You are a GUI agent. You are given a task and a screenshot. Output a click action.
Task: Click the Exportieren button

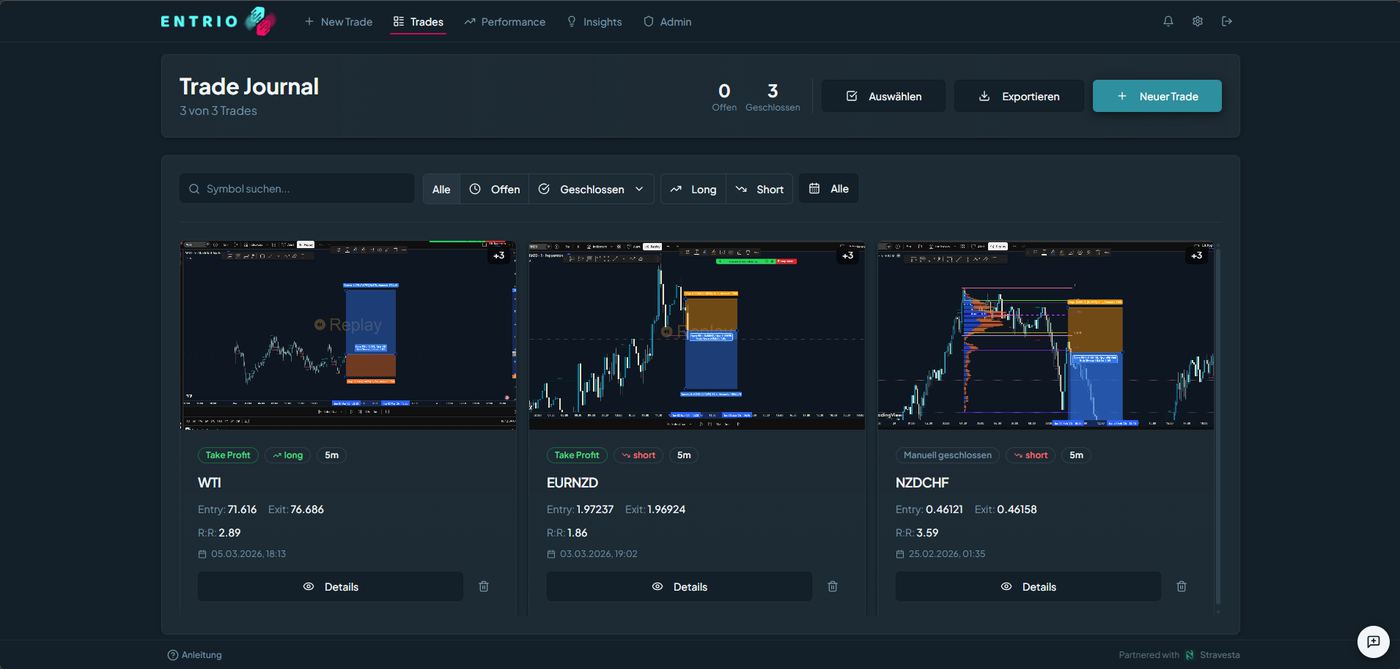point(1019,96)
